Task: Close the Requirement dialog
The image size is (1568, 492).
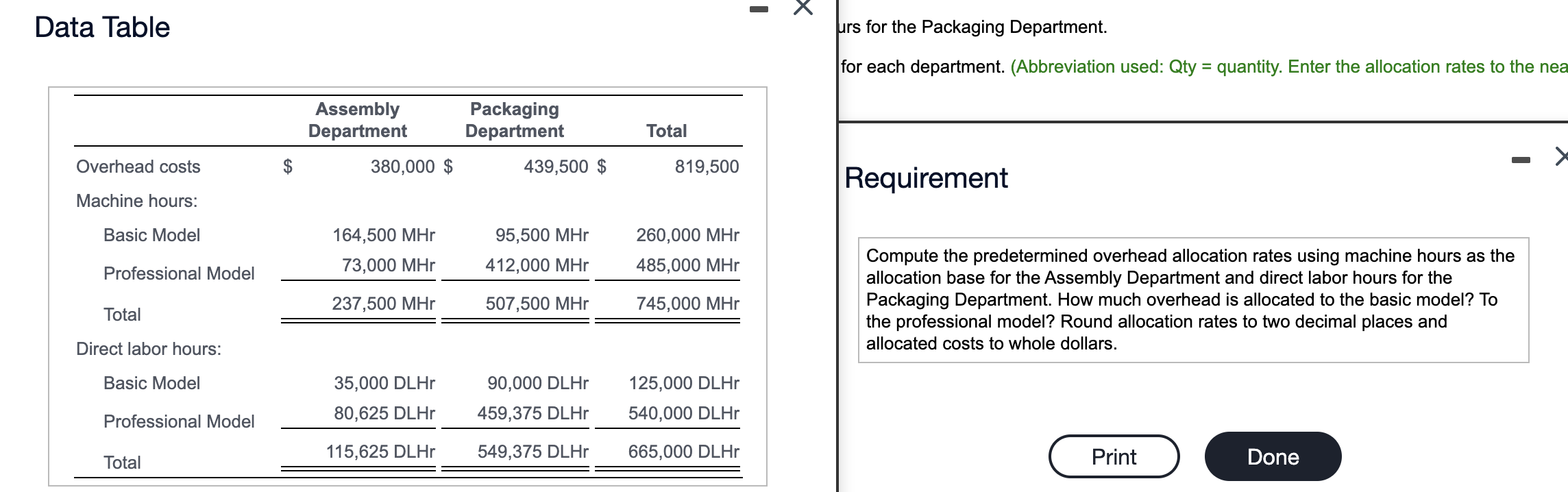Action: click(1561, 156)
